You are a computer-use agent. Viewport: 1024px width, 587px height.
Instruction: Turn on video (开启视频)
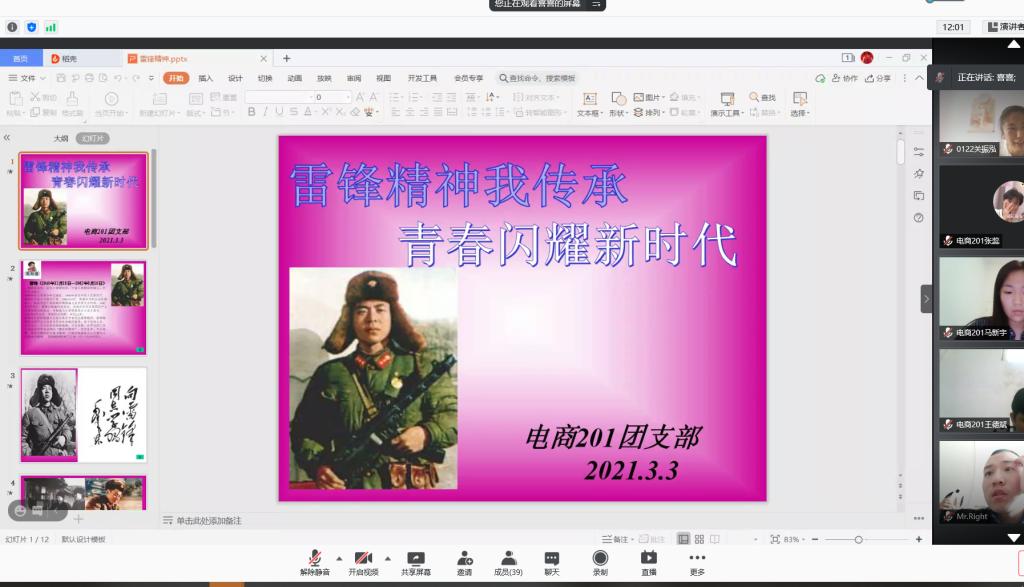pos(363,563)
